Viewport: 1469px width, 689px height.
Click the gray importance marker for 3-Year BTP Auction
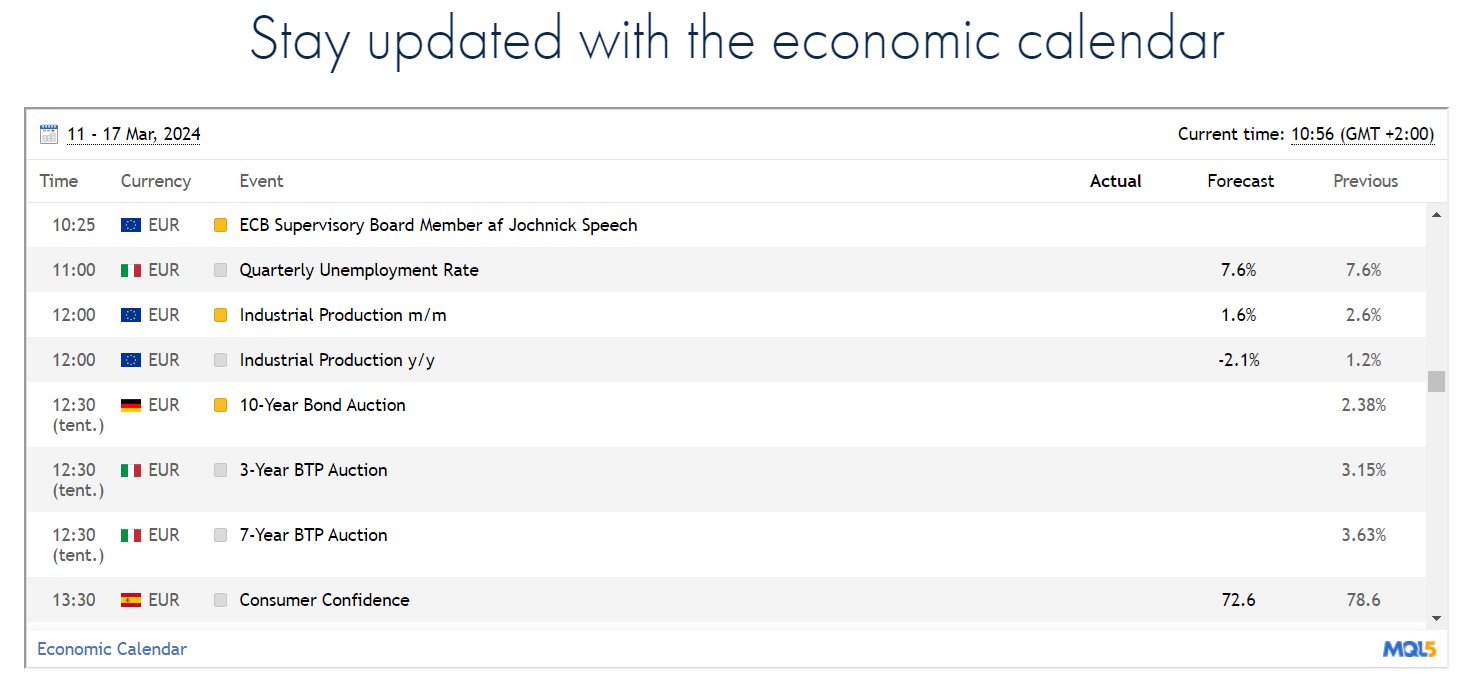point(221,470)
